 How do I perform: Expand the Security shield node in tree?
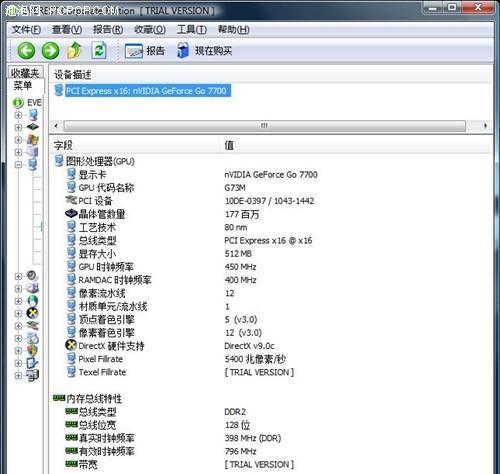coord(18,351)
